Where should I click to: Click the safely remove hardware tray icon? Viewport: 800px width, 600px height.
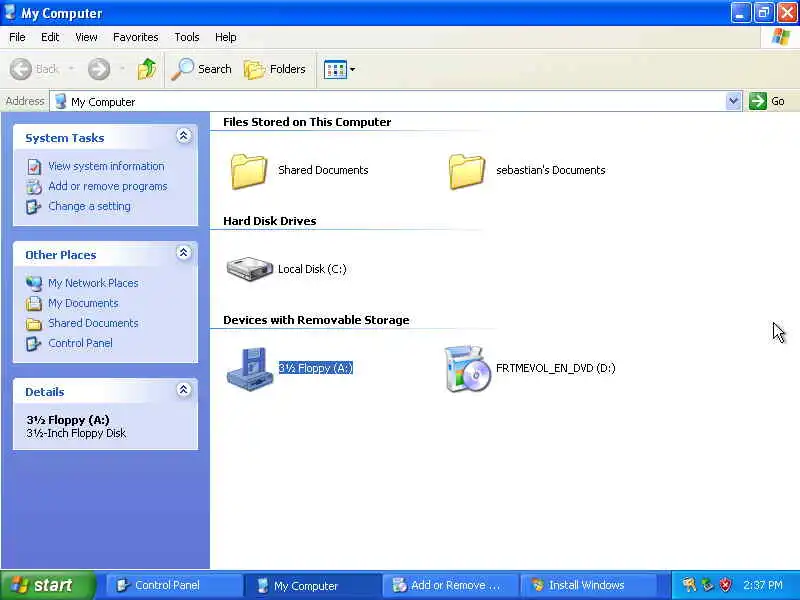tap(707, 585)
